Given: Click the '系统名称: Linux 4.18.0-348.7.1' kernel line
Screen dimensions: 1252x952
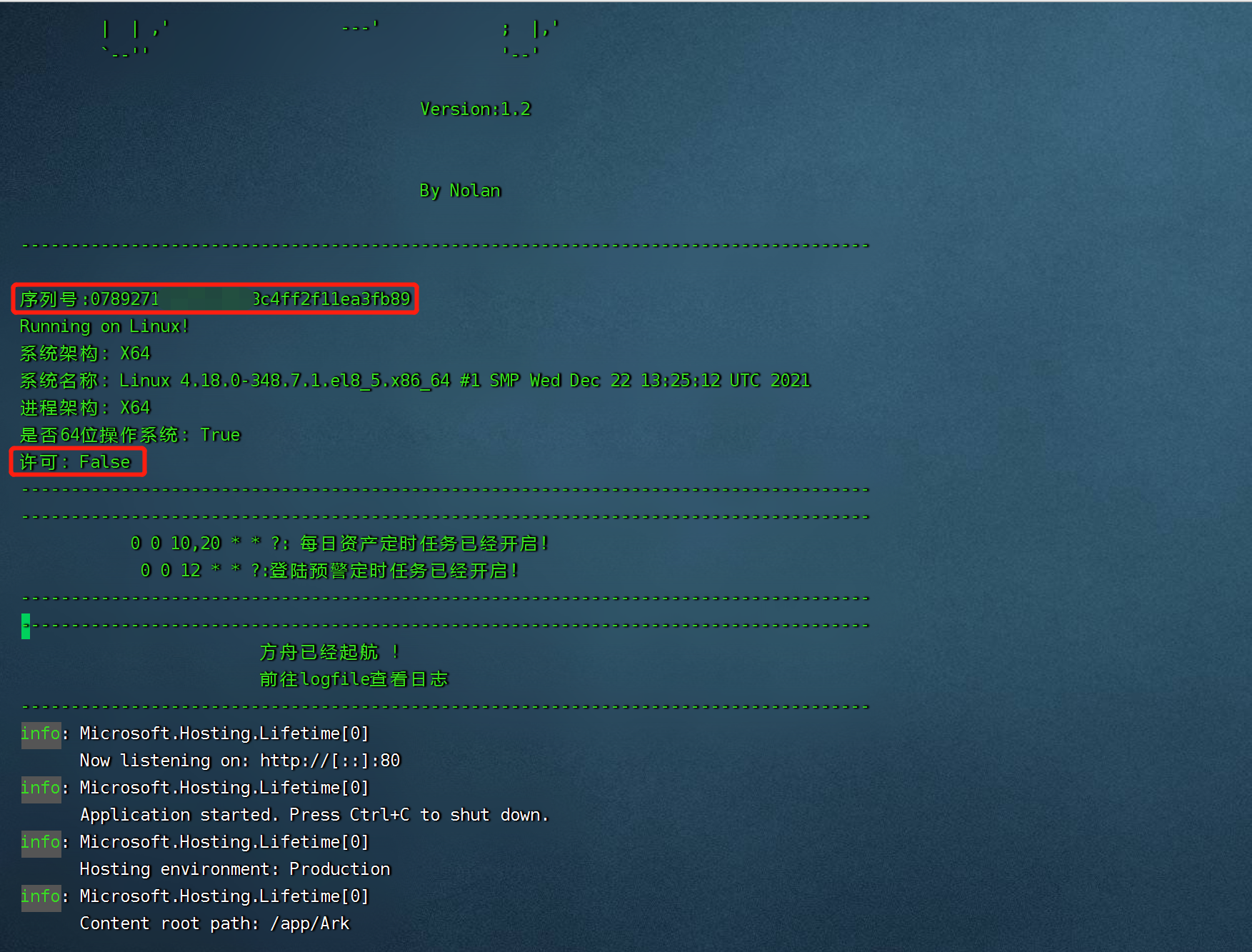Looking at the screenshot, I should click(415, 381).
